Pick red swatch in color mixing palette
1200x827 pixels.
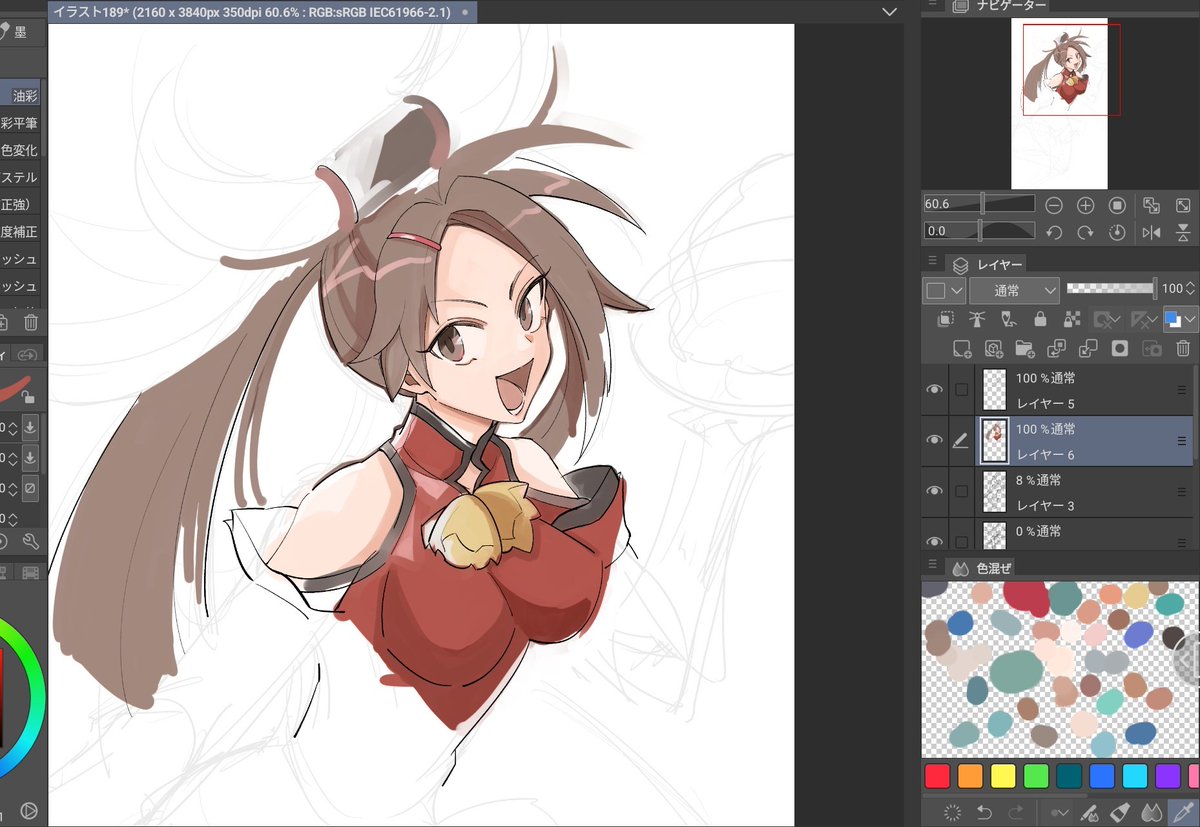point(937,776)
